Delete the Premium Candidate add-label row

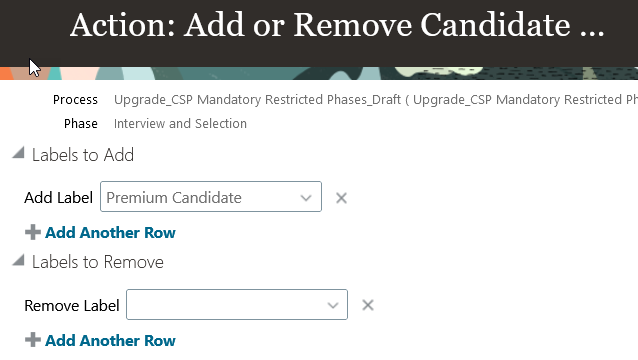[x=341, y=198]
